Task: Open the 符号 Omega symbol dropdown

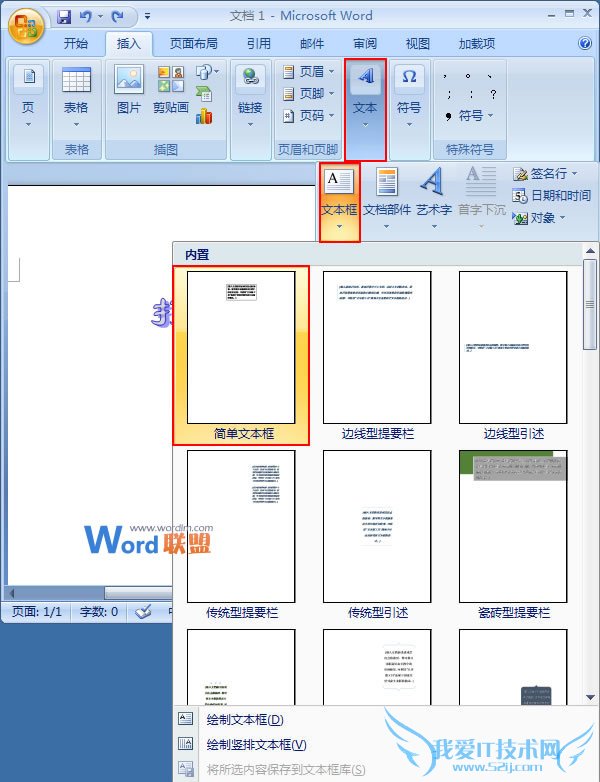Action: click(409, 97)
